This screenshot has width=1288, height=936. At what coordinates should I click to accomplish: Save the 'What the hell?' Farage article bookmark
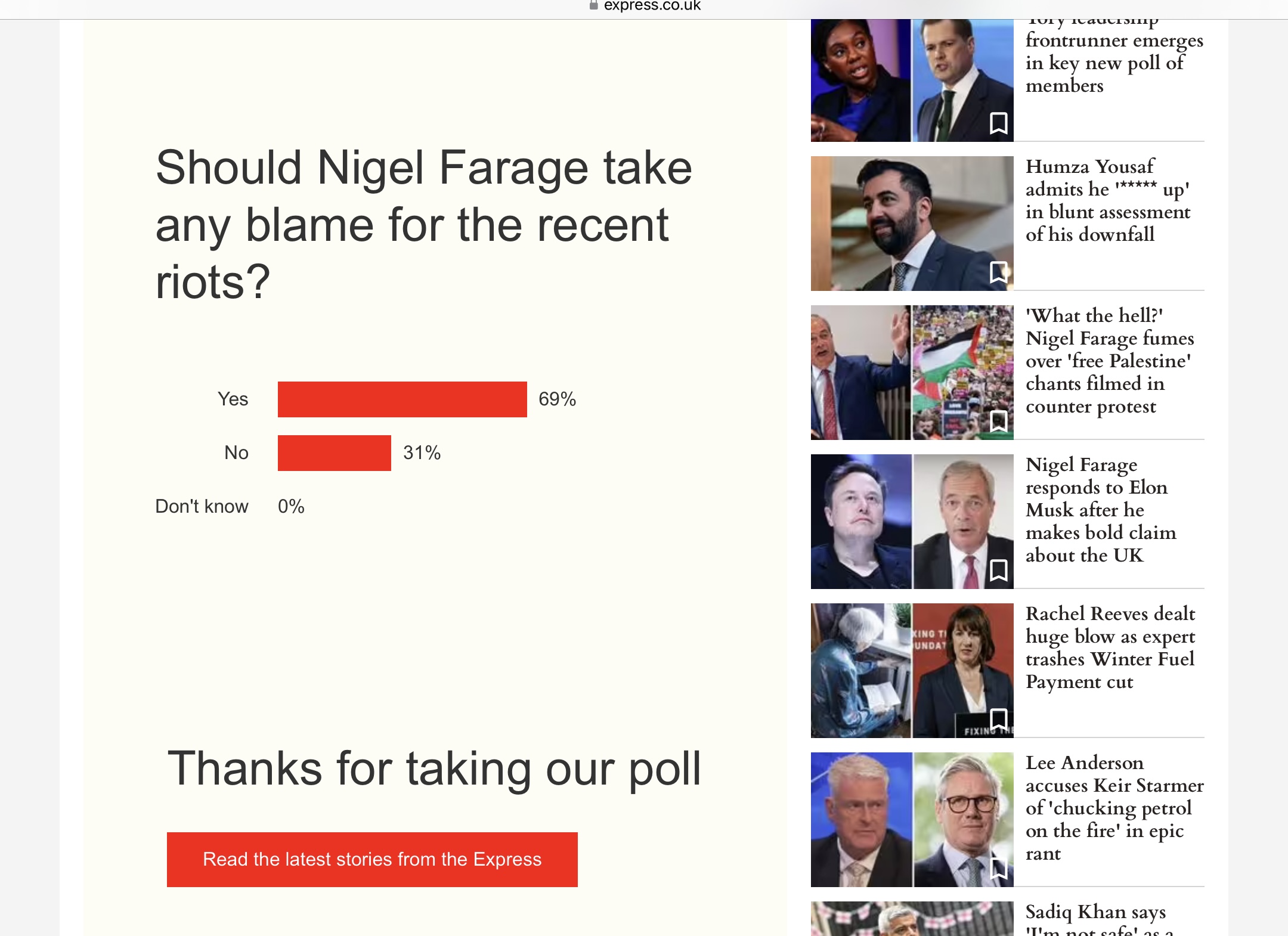click(999, 421)
